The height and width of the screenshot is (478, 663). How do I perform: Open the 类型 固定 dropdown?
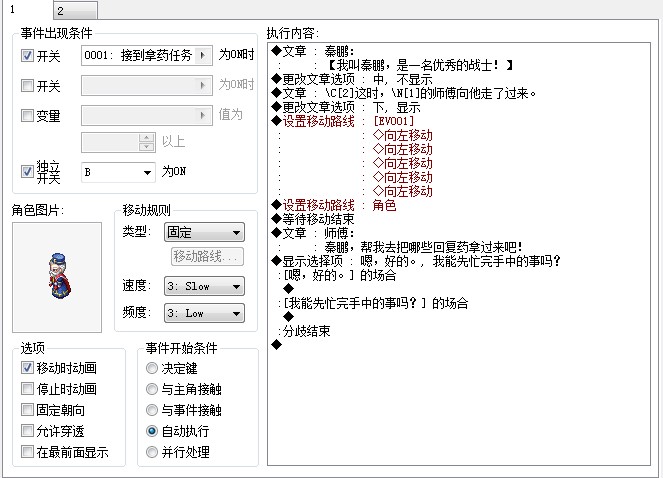(x=204, y=232)
